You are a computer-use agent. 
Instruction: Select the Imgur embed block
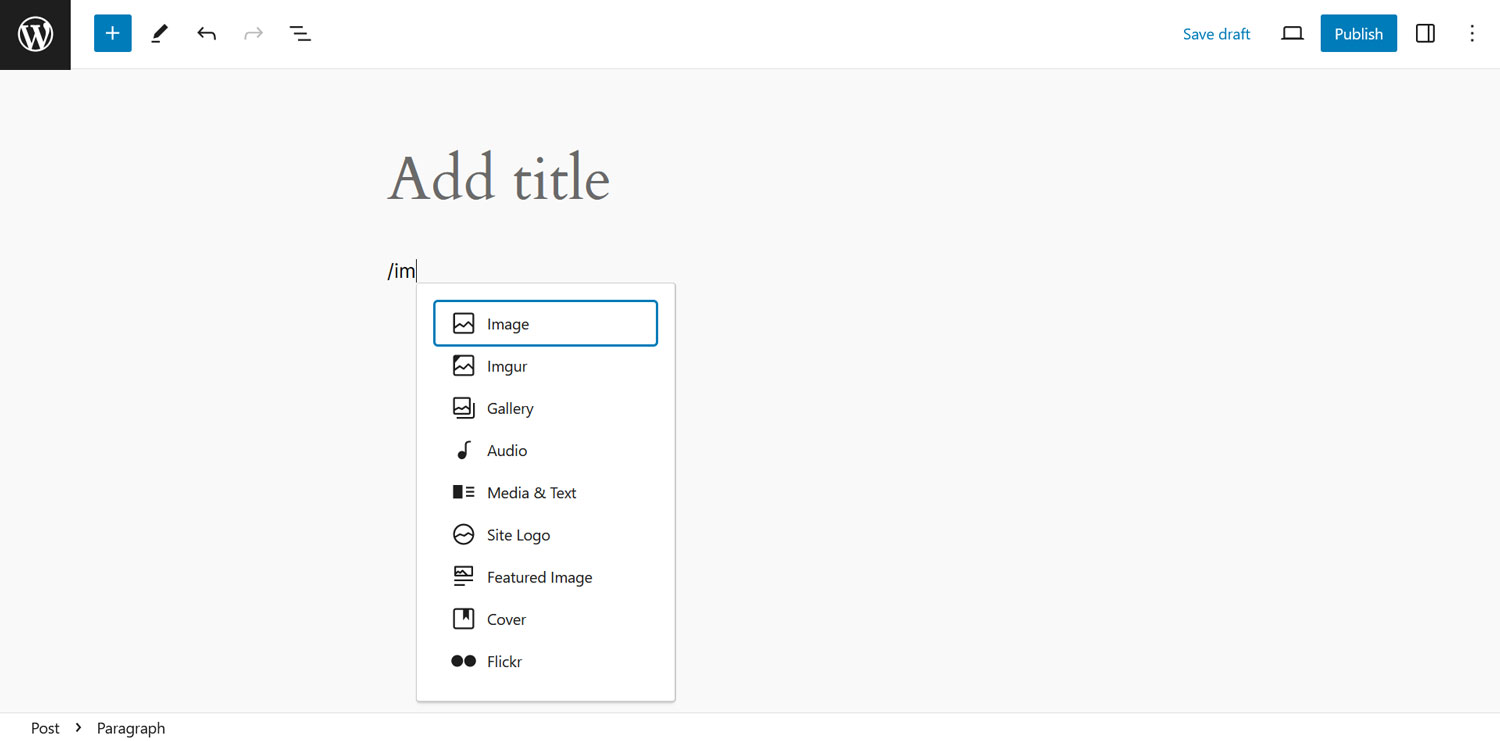pos(545,366)
